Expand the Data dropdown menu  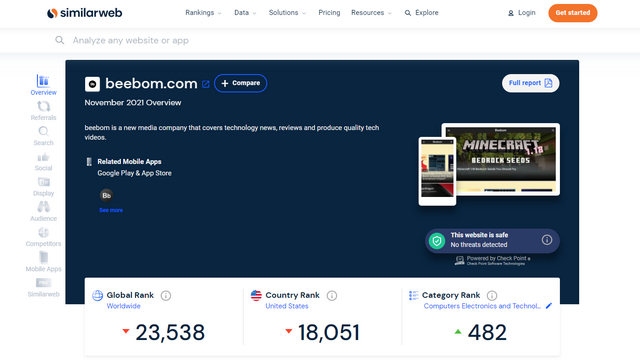pyautogui.click(x=245, y=13)
